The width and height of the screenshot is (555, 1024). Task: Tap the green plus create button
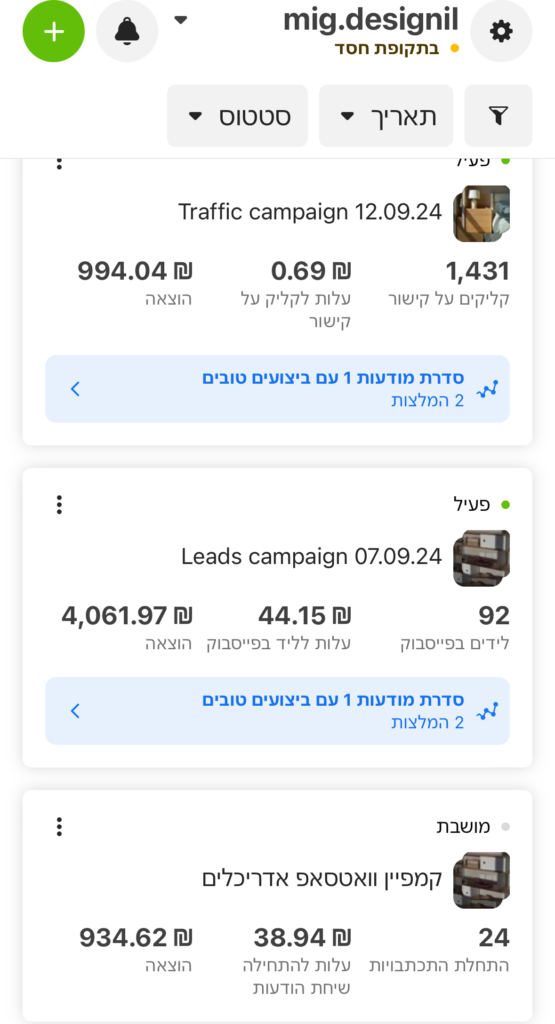[54, 31]
